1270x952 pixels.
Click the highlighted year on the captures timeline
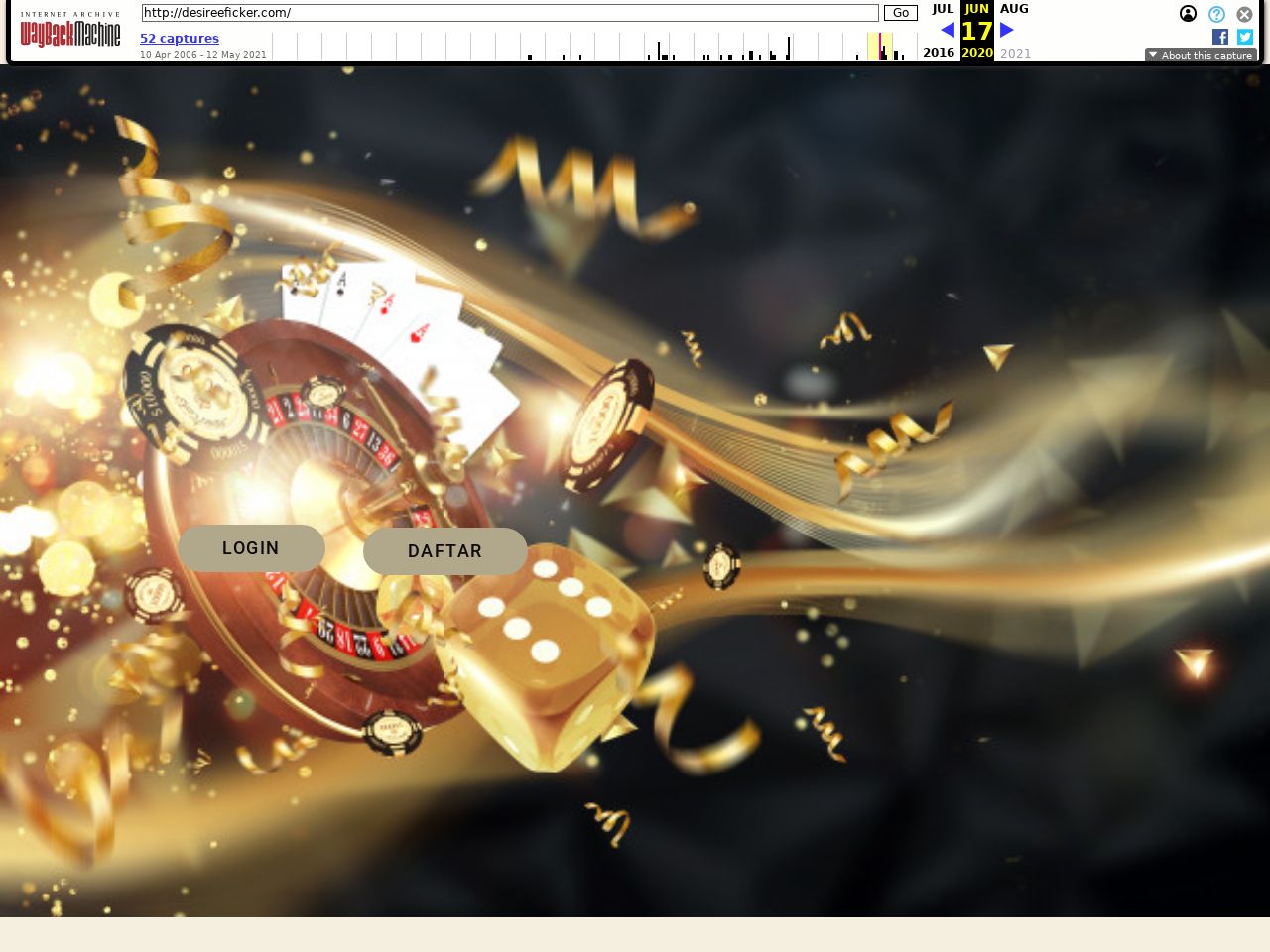pos(880,47)
